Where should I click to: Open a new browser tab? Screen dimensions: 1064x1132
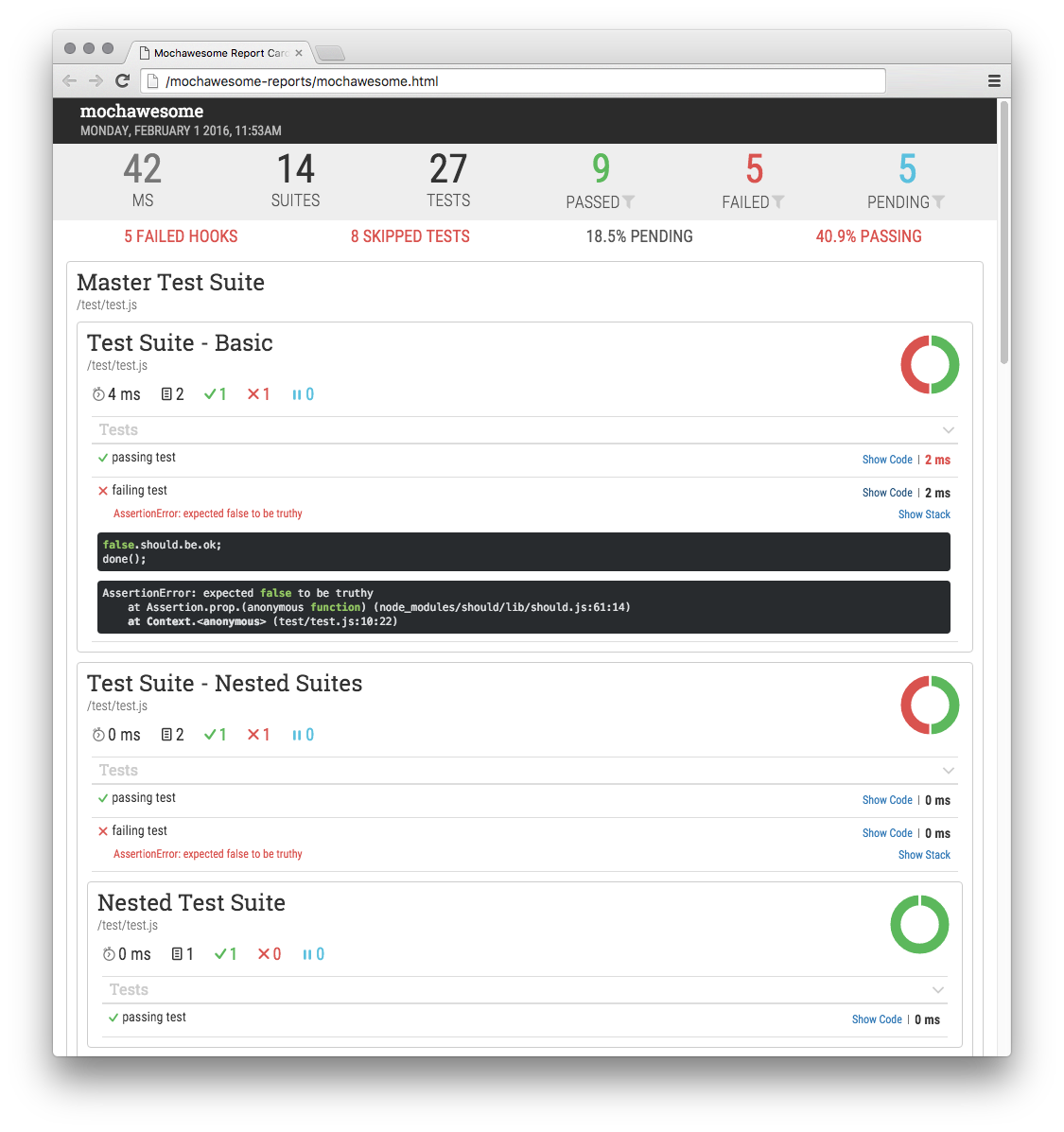coord(331,53)
